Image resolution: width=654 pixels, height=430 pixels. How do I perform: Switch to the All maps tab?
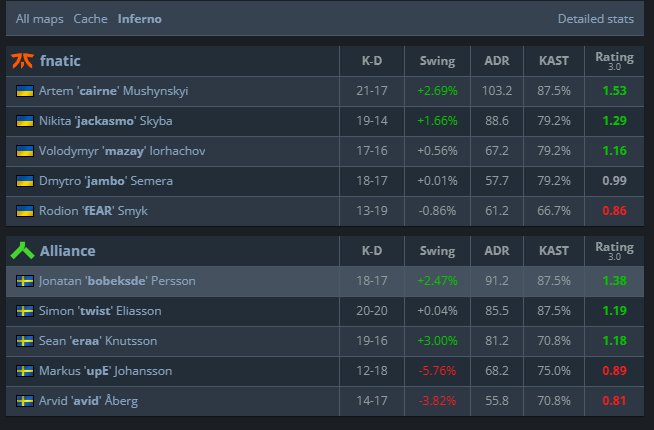(x=40, y=19)
